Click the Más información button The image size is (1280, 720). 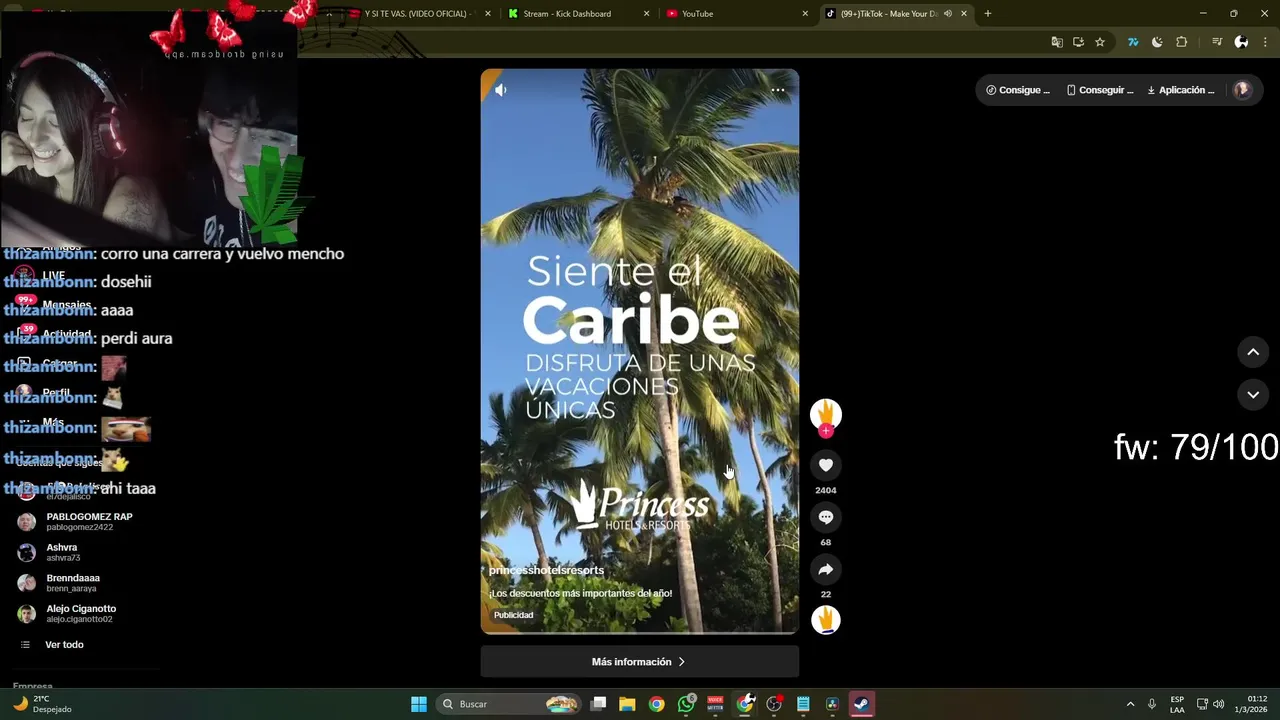[639, 662]
